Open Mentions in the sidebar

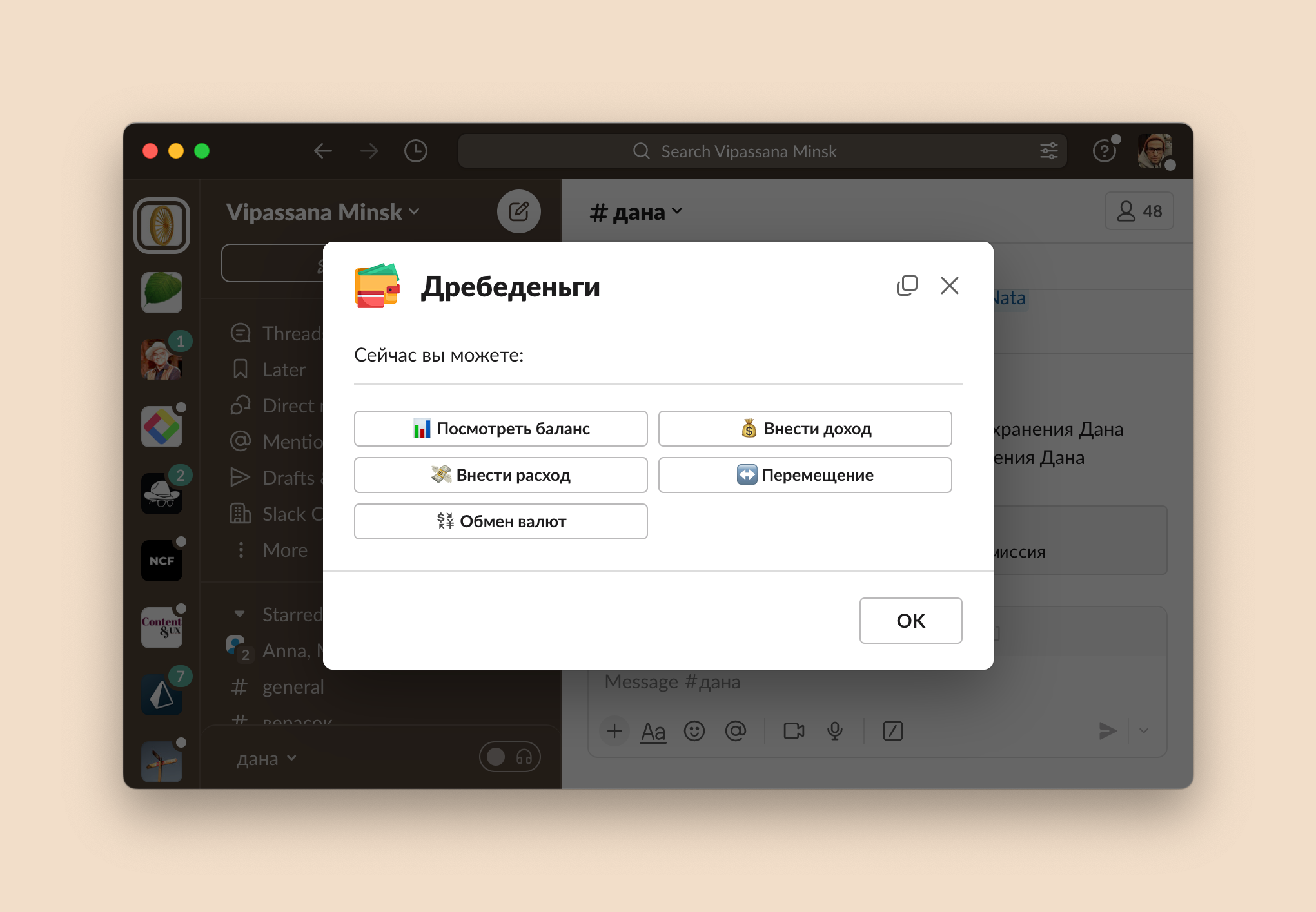pyautogui.click(x=277, y=441)
